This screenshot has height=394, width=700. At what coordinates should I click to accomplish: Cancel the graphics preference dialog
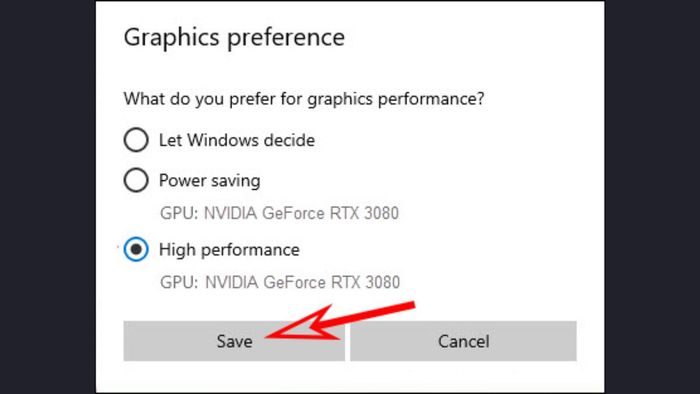[463, 341]
